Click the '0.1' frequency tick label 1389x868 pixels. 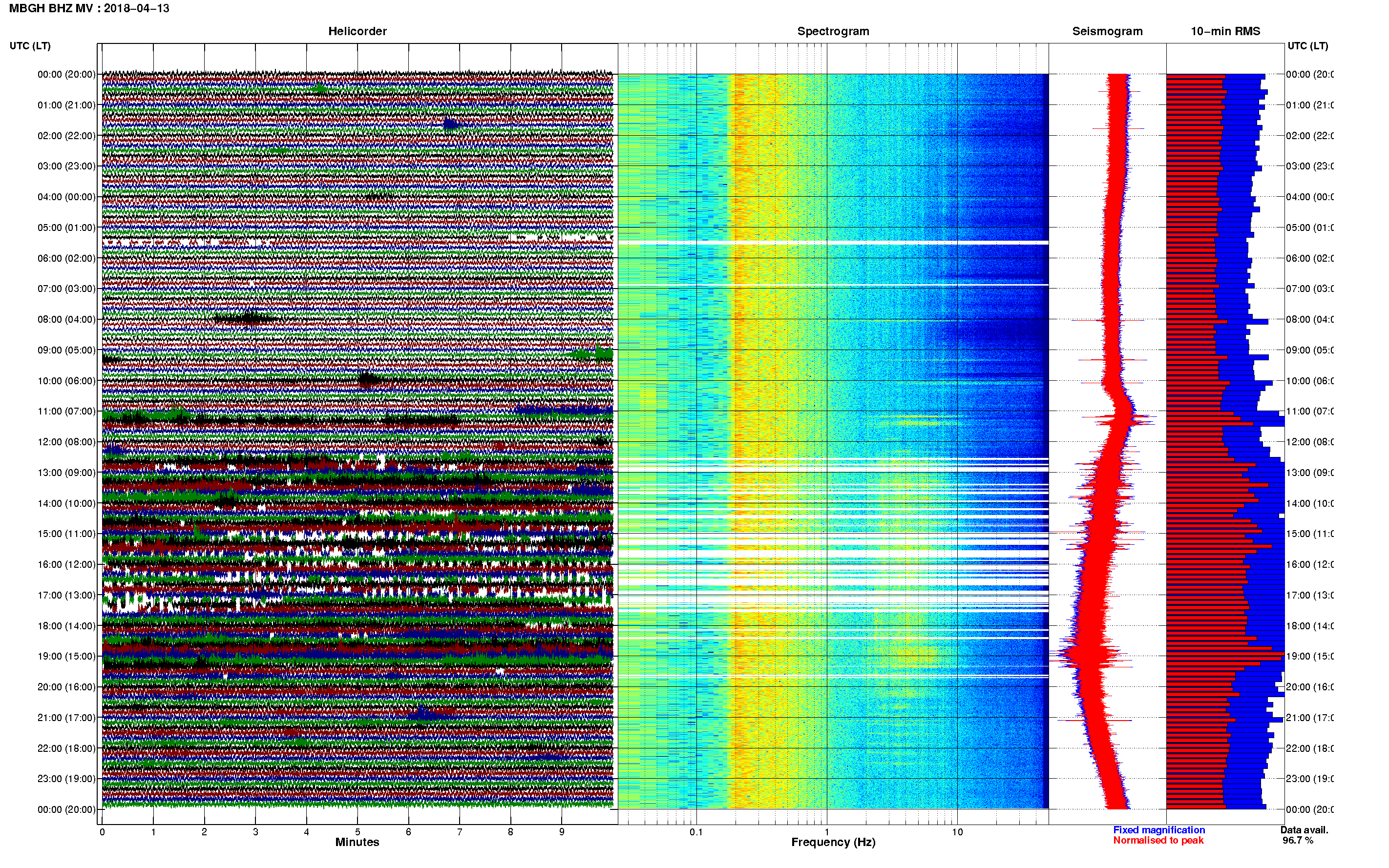[x=696, y=832]
